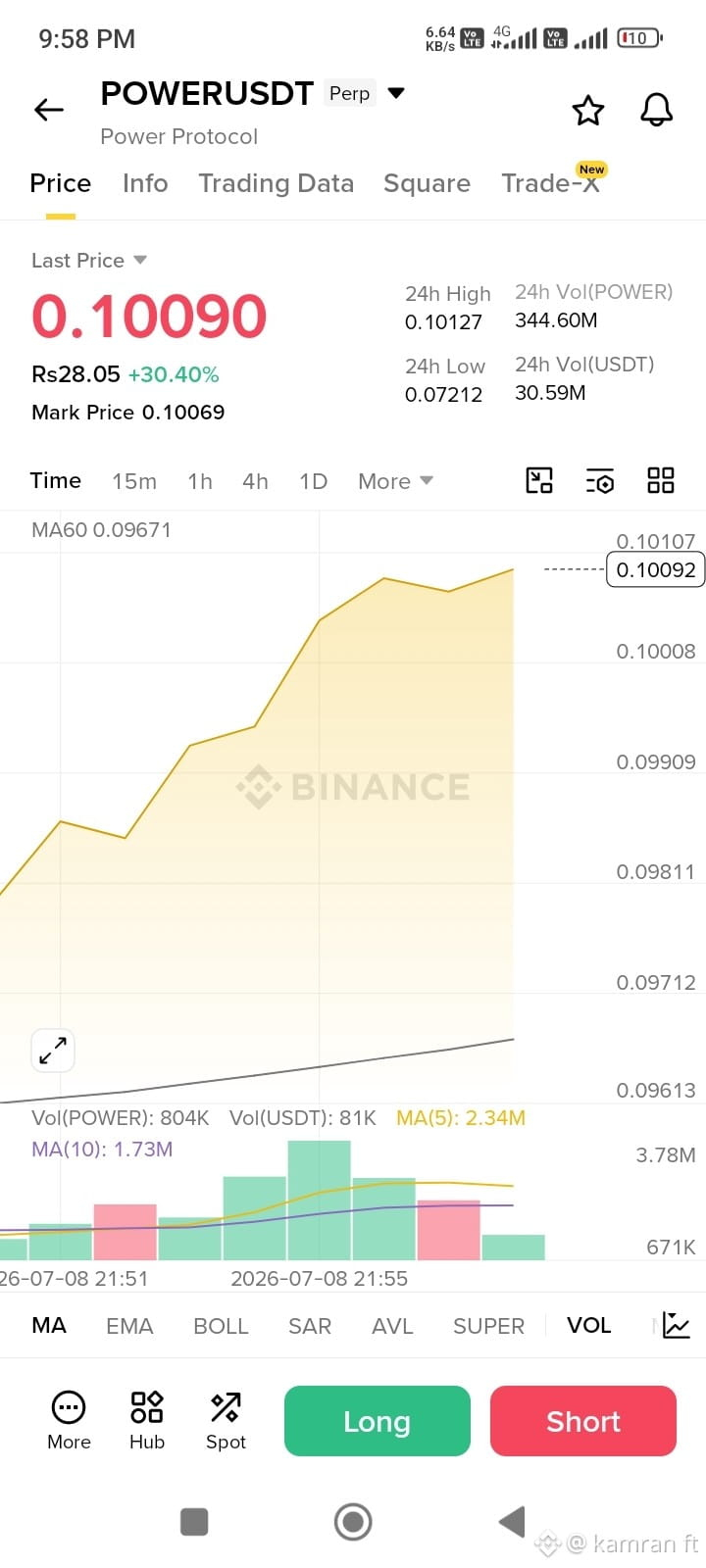This screenshot has height=1568, width=706.
Task: Click the current price label 0.10092
Action: pos(656,569)
